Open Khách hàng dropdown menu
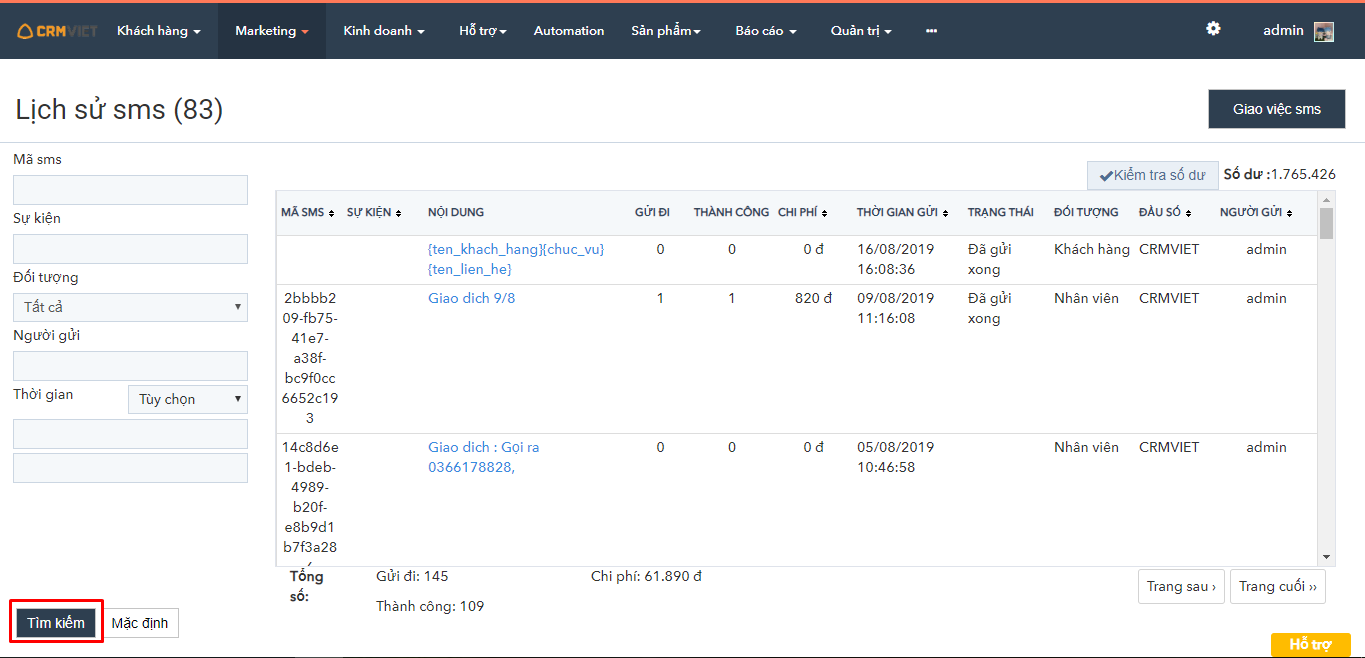Image resolution: width=1365 pixels, height=658 pixels. pyautogui.click(x=159, y=31)
